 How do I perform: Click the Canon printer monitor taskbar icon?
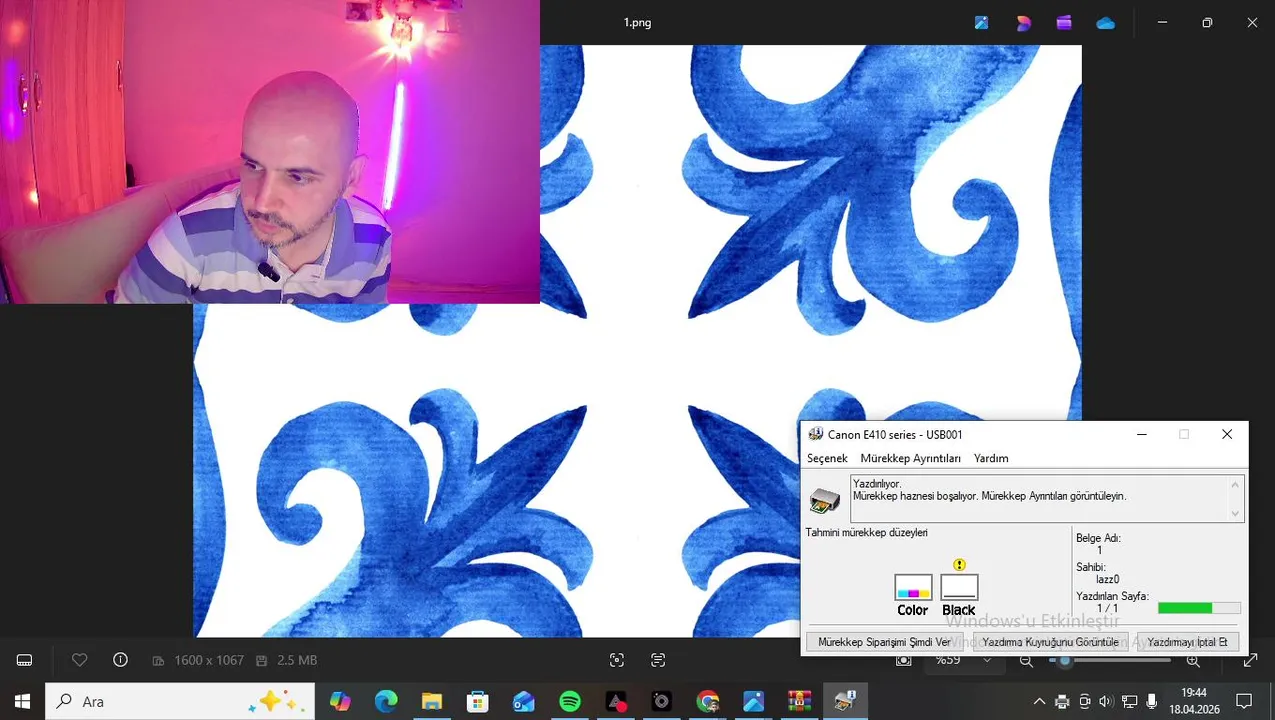click(x=845, y=701)
